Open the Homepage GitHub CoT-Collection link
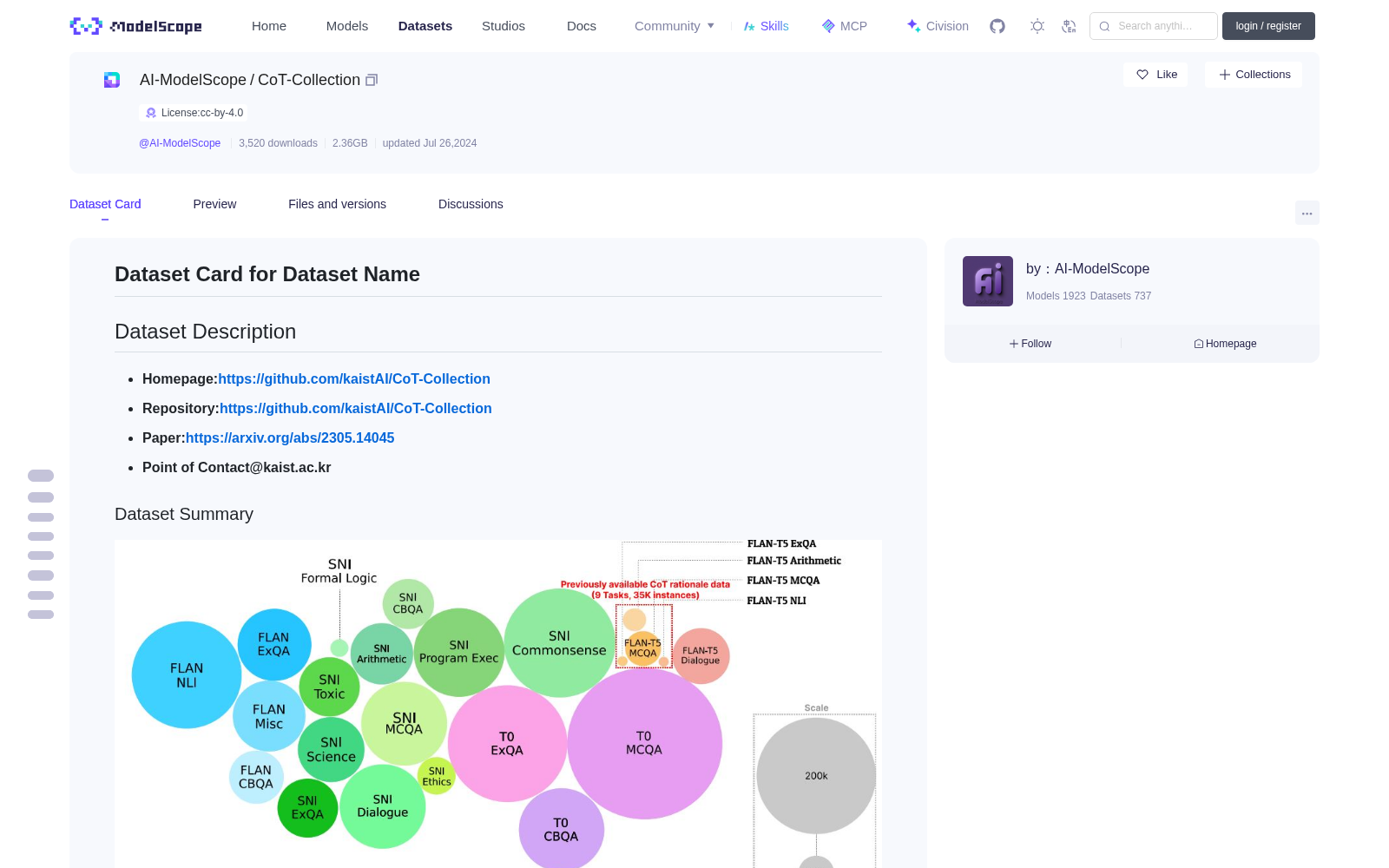1389x868 pixels. pyautogui.click(x=354, y=379)
